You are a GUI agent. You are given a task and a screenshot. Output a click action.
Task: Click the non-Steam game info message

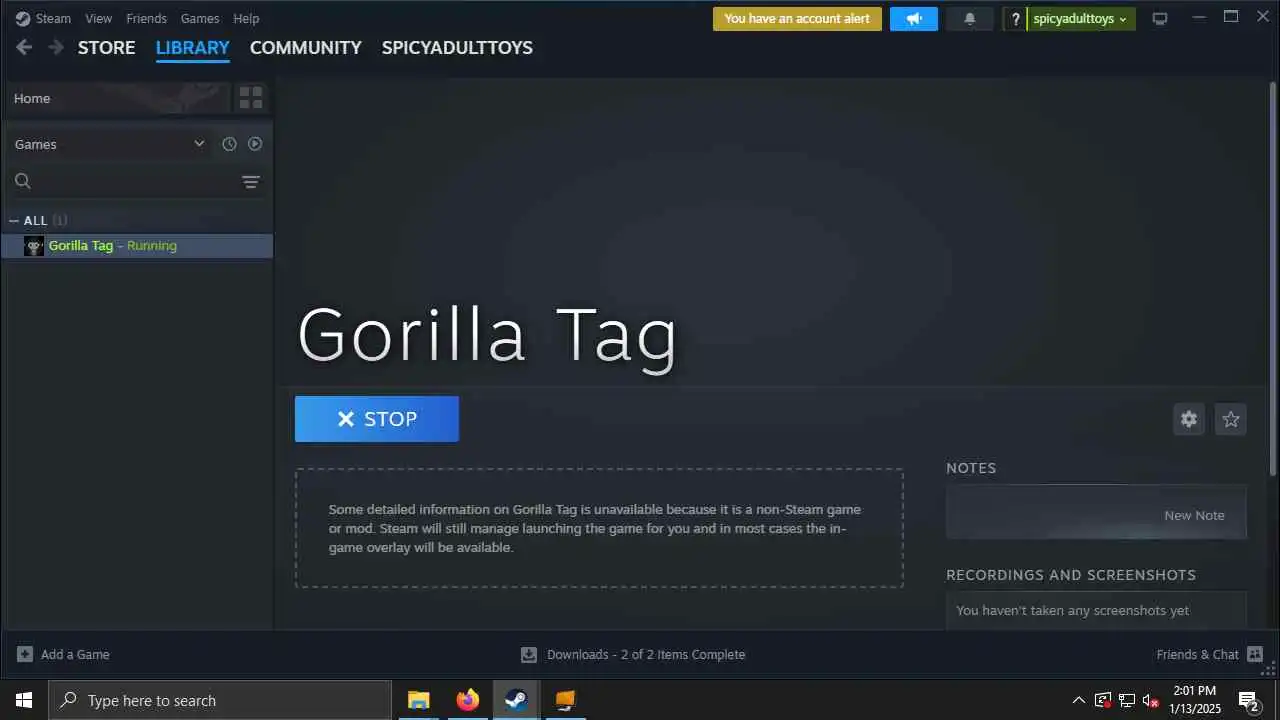(598, 528)
